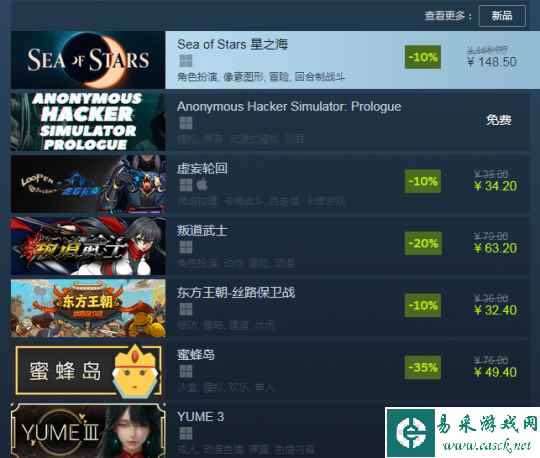
Task: Open 东方王朝-丝路保卫战 thumbnail image
Action: click(x=88, y=308)
